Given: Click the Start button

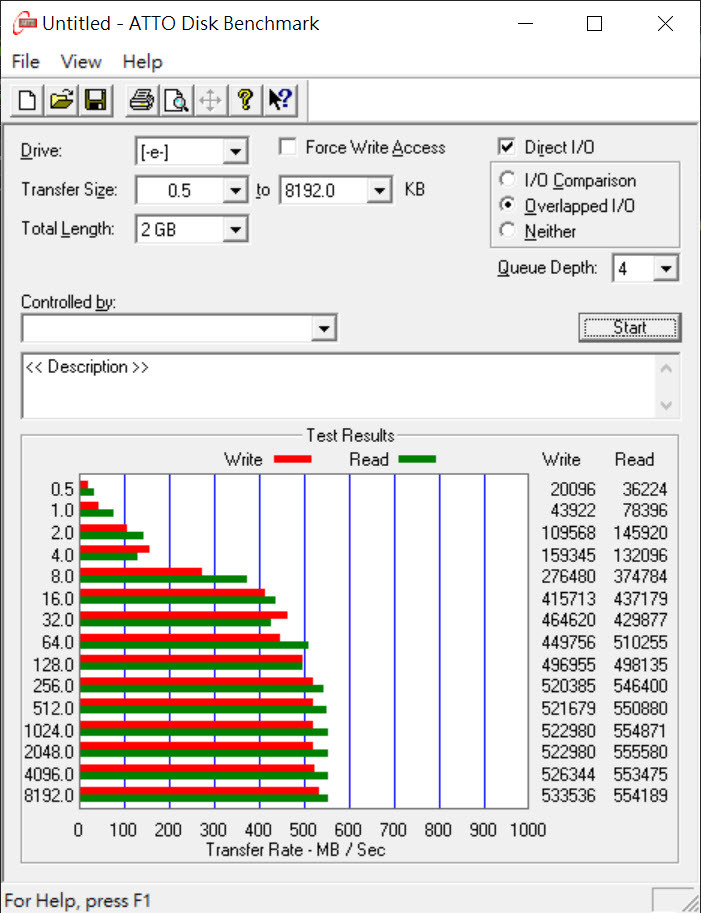Looking at the screenshot, I should click(629, 328).
